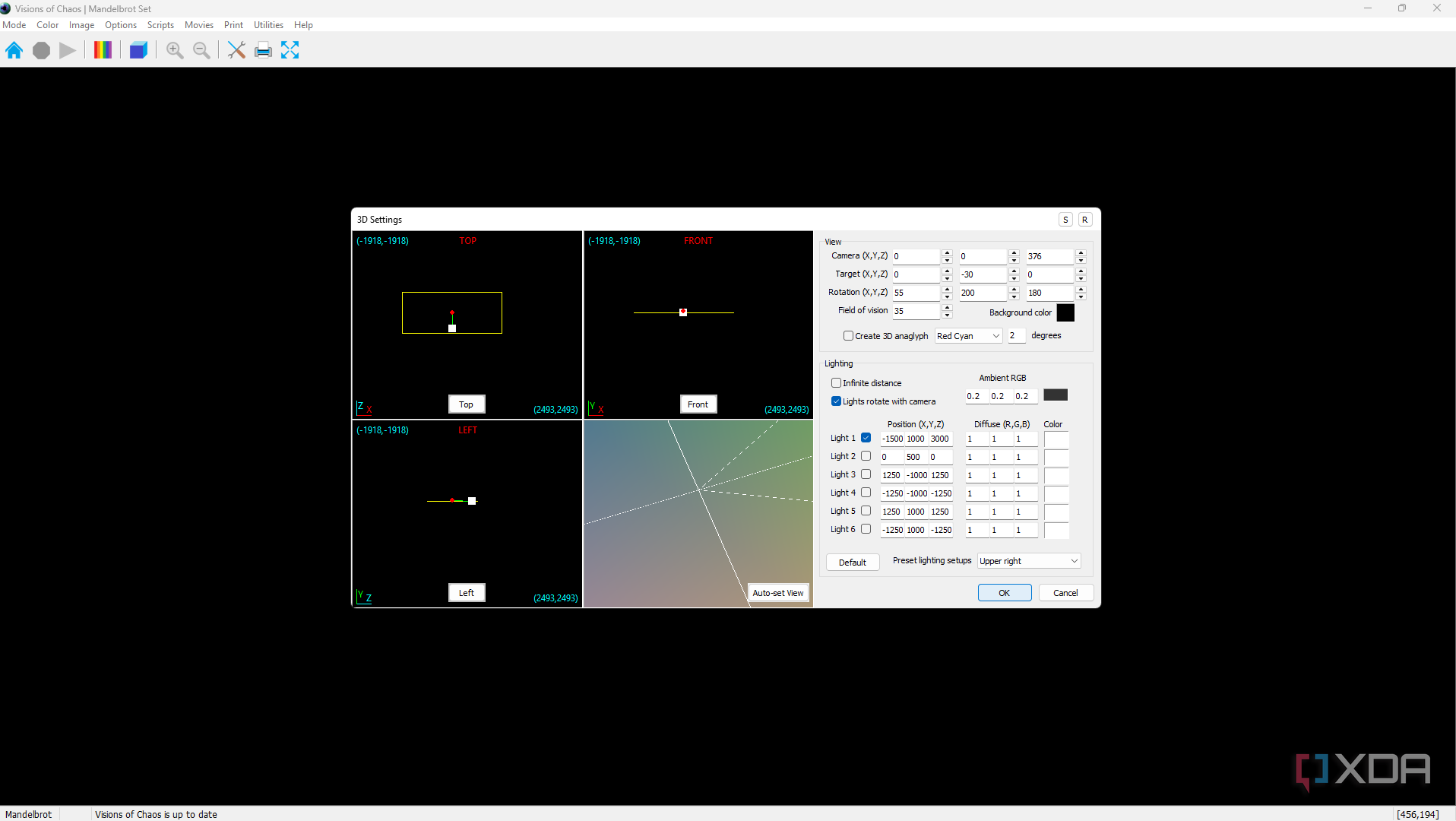Toggle fullscreen expand icon
1456x821 pixels.
[290, 50]
